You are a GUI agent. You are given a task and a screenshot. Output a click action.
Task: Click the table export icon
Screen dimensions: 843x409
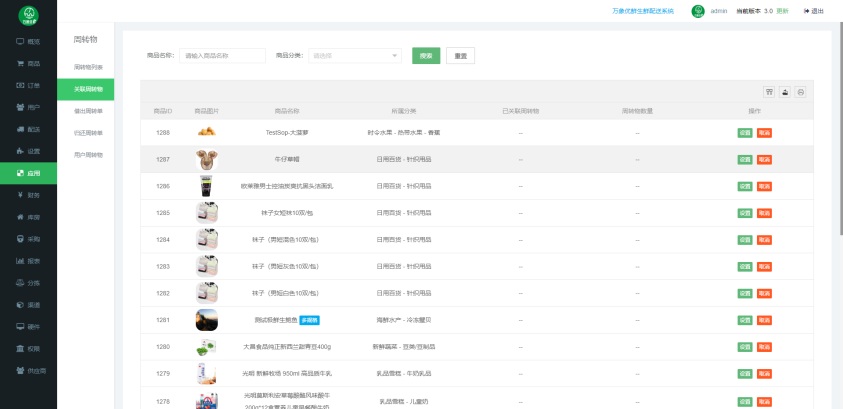click(785, 92)
